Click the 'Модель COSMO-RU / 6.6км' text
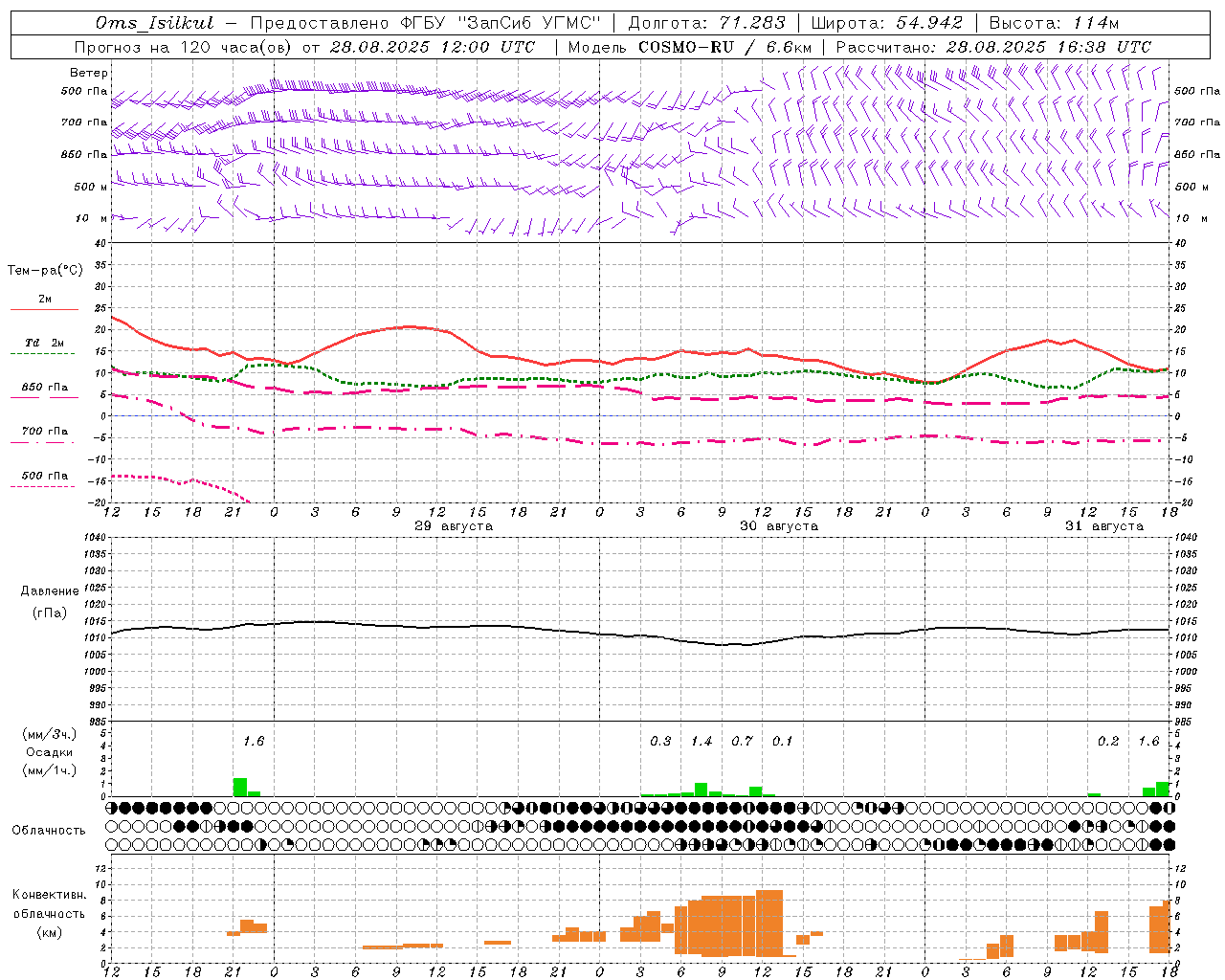1225x980 pixels. pyautogui.click(x=690, y=47)
